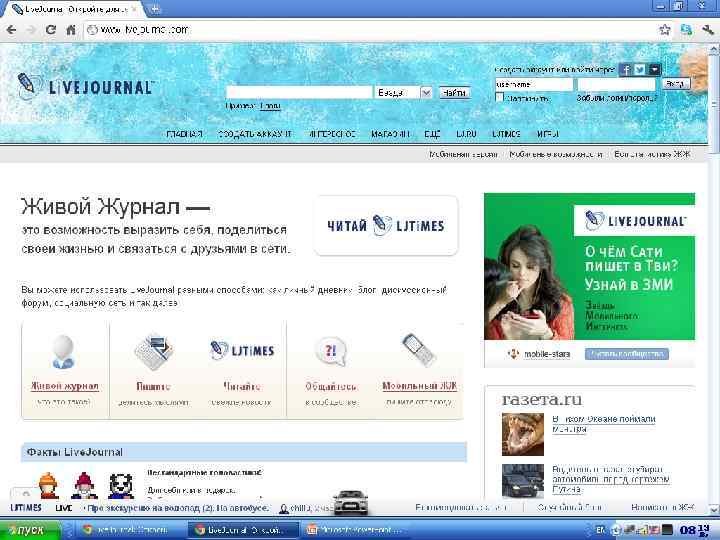
Task: Open the ИГРЫ menu item
Action: tap(547, 134)
